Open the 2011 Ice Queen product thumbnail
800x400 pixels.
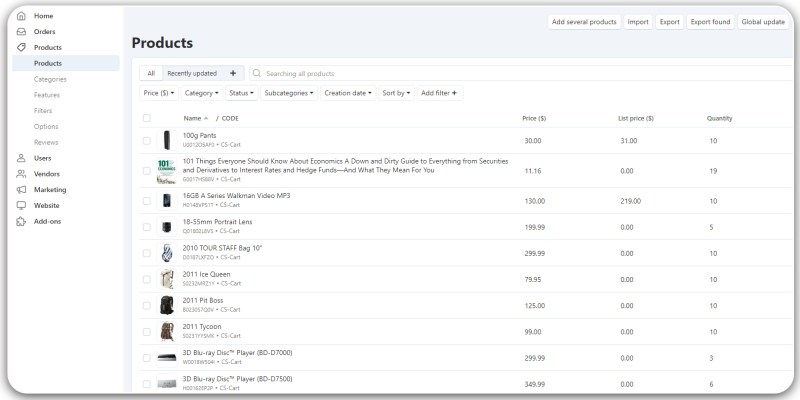tap(167, 279)
